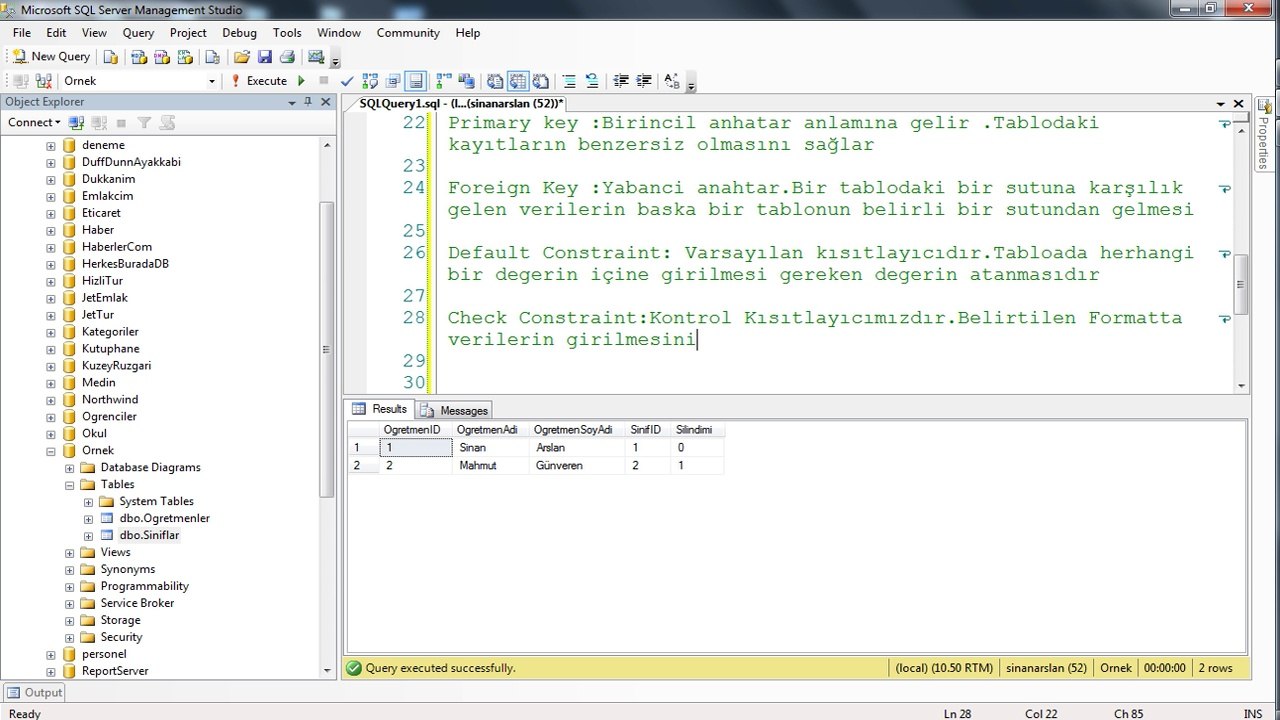Collapse the Ornek database node

pos(51,451)
